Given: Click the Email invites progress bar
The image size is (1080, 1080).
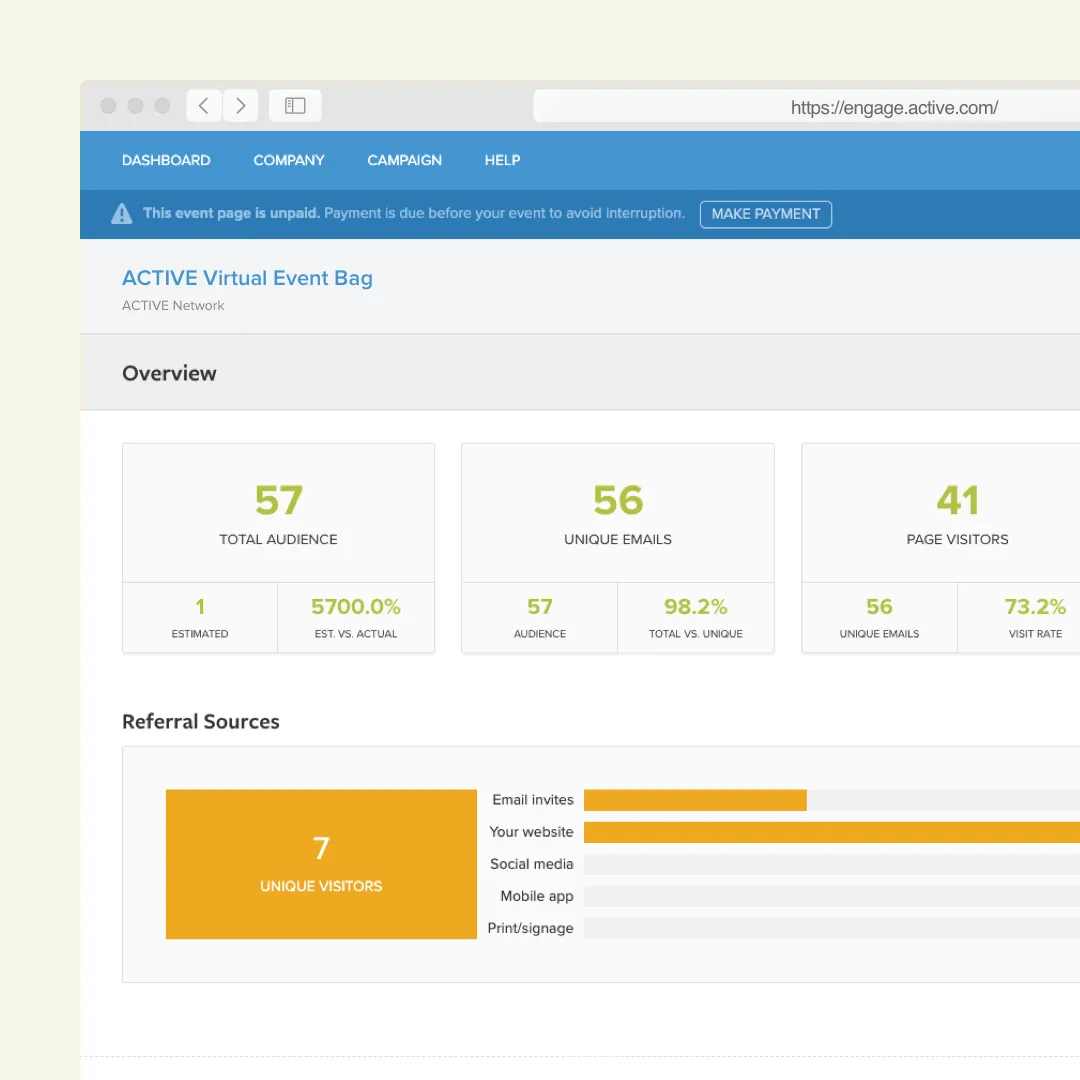Looking at the screenshot, I should (695, 800).
